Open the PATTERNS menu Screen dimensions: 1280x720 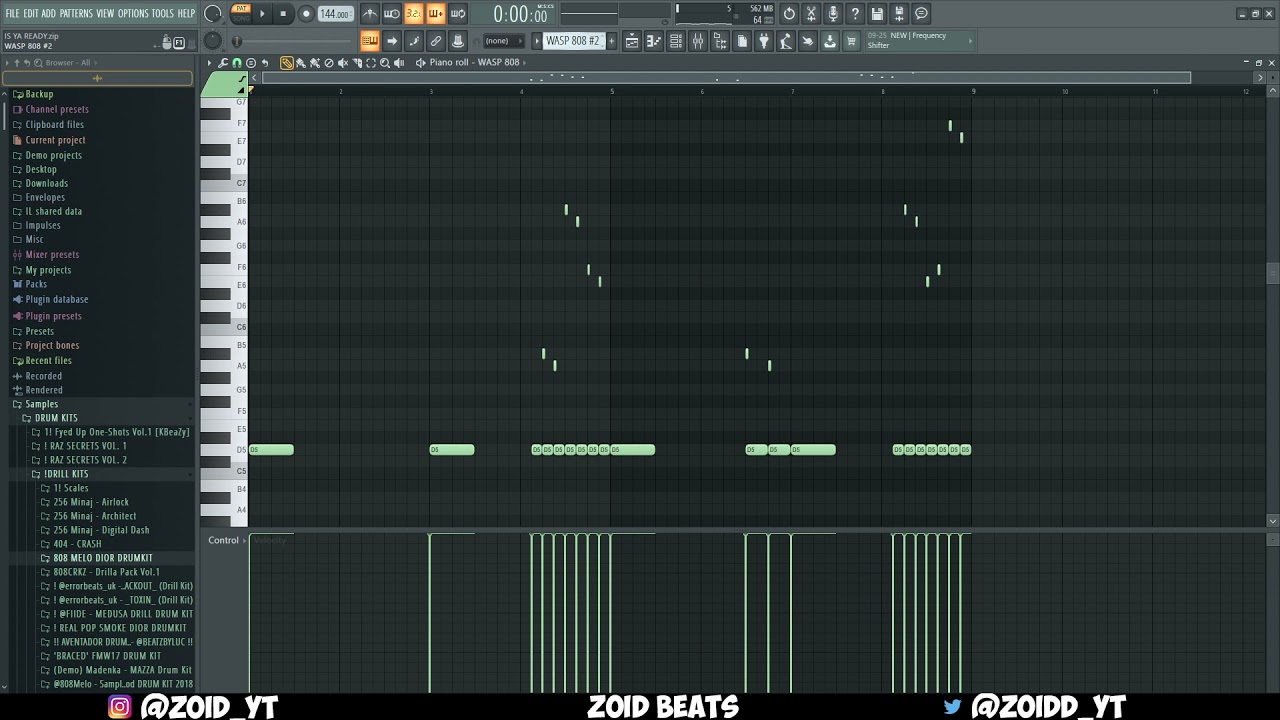(x=76, y=13)
